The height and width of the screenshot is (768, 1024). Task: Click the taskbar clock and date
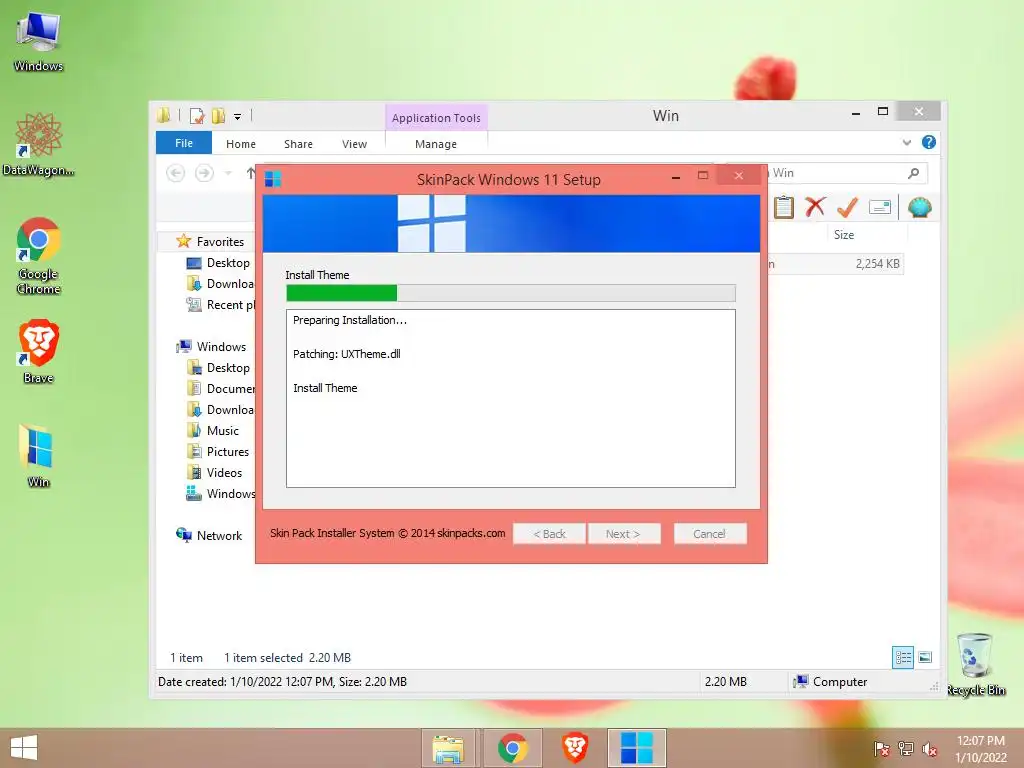tap(980, 749)
